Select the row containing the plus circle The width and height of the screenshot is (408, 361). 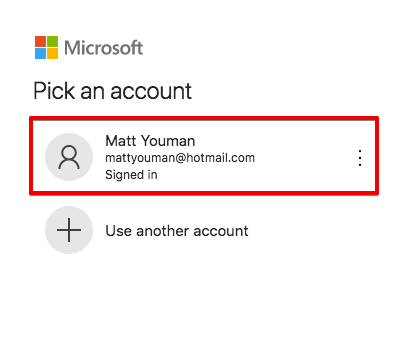click(x=204, y=230)
